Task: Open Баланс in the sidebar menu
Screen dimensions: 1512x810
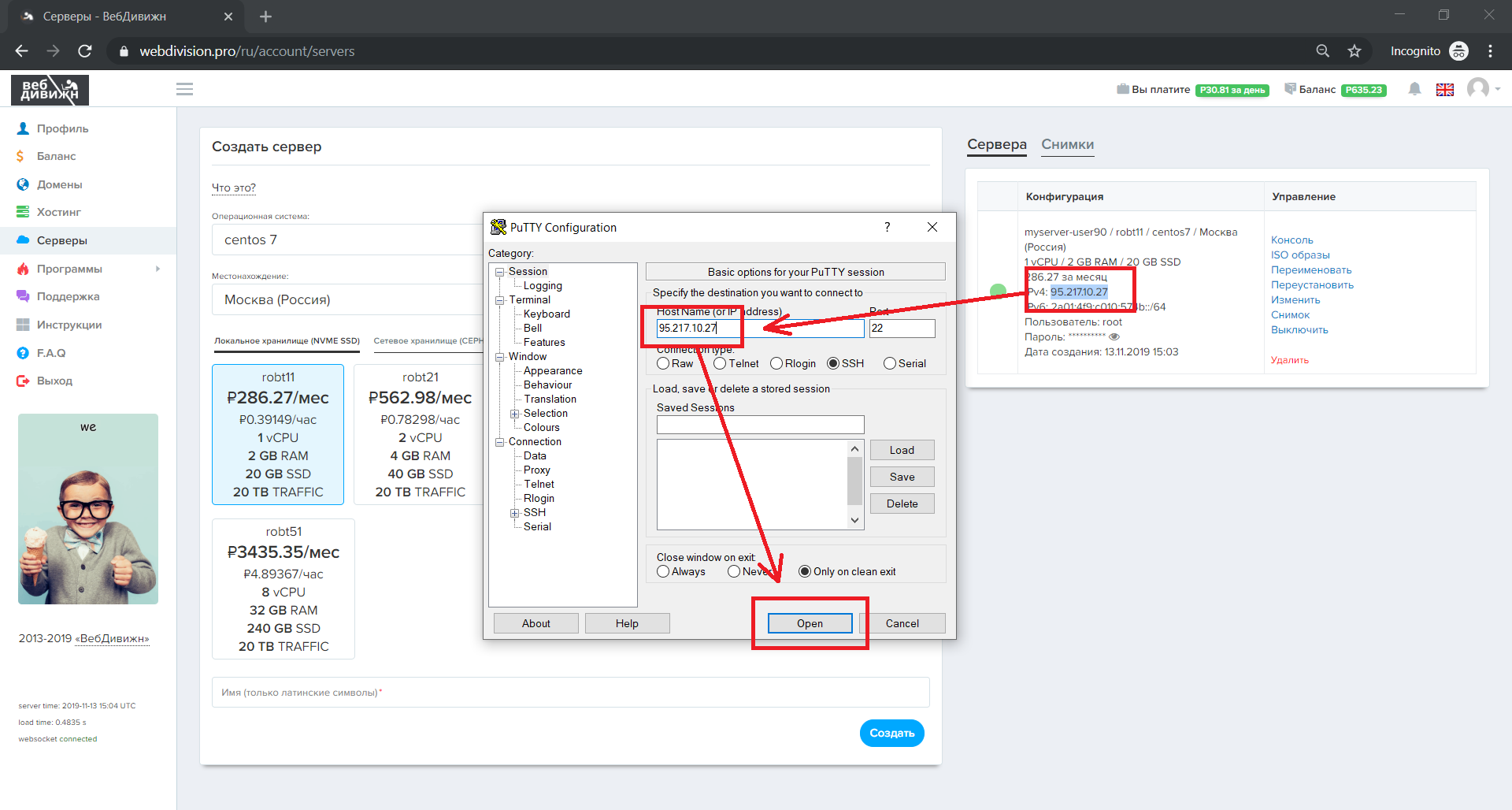Action: click(x=56, y=156)
